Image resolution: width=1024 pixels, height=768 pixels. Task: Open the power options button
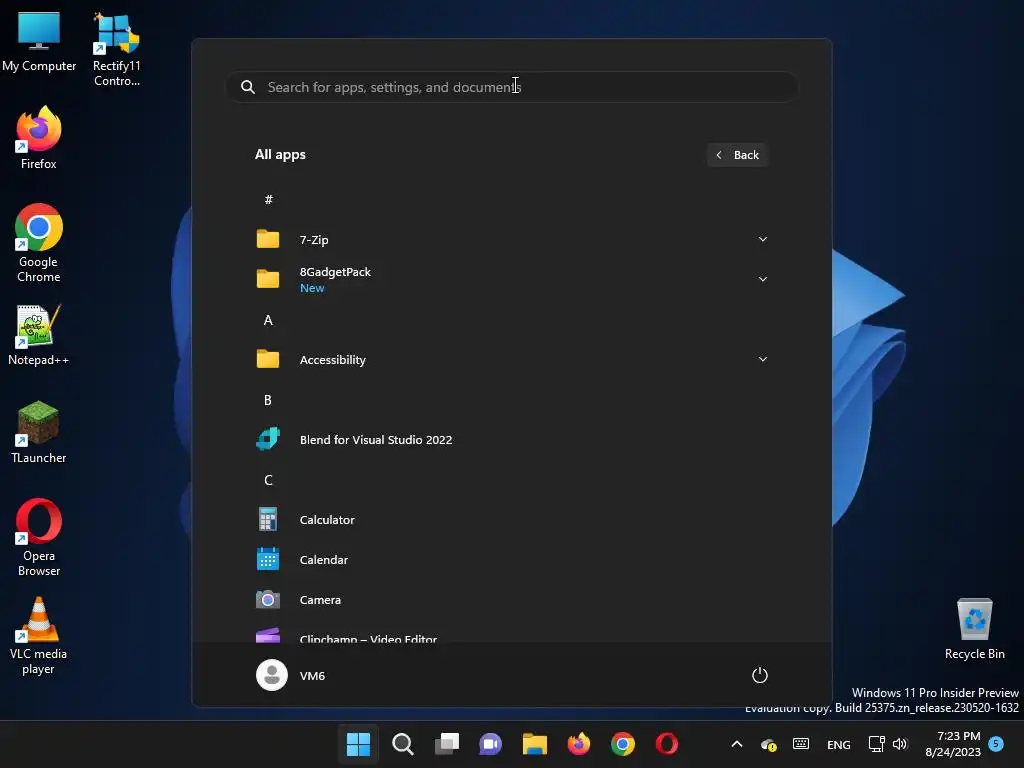(x=760, y=675)
